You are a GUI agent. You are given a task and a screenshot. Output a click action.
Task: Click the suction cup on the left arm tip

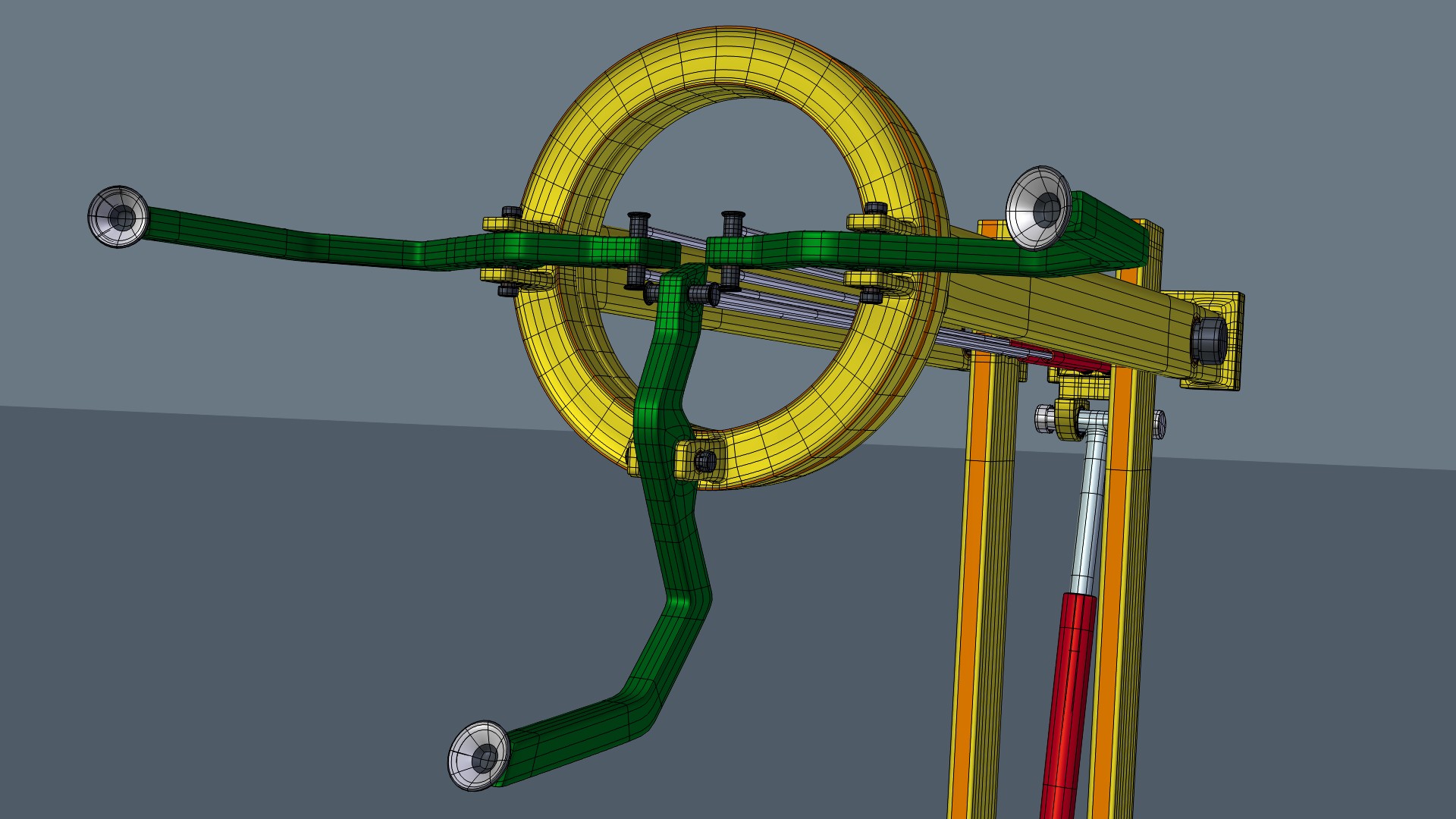click(x=119, y=217)
